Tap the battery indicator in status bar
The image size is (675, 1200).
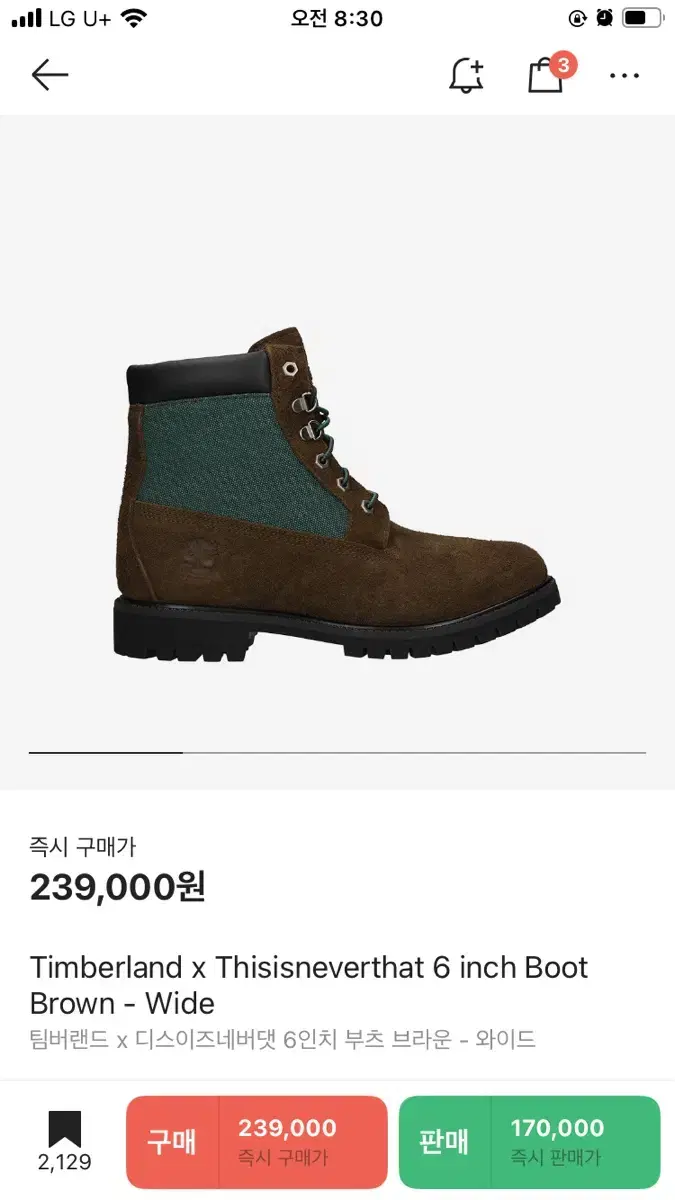click(x=642, y=18)
